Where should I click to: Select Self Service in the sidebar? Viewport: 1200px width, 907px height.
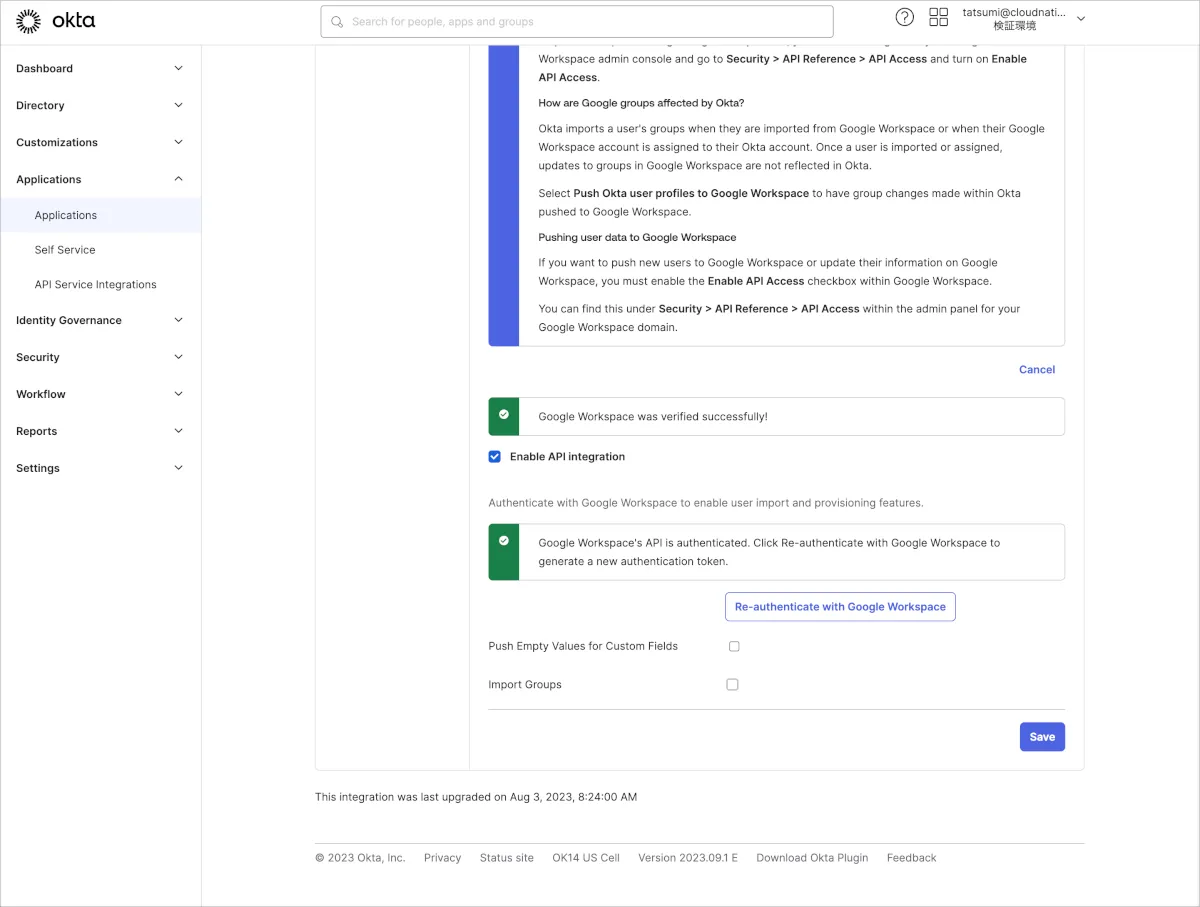point(65,250)
